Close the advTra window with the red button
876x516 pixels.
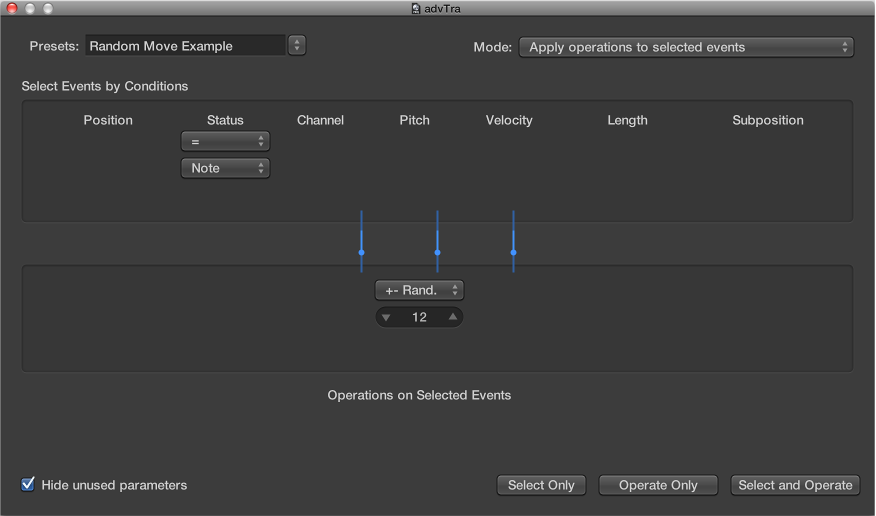click(12, 8)
